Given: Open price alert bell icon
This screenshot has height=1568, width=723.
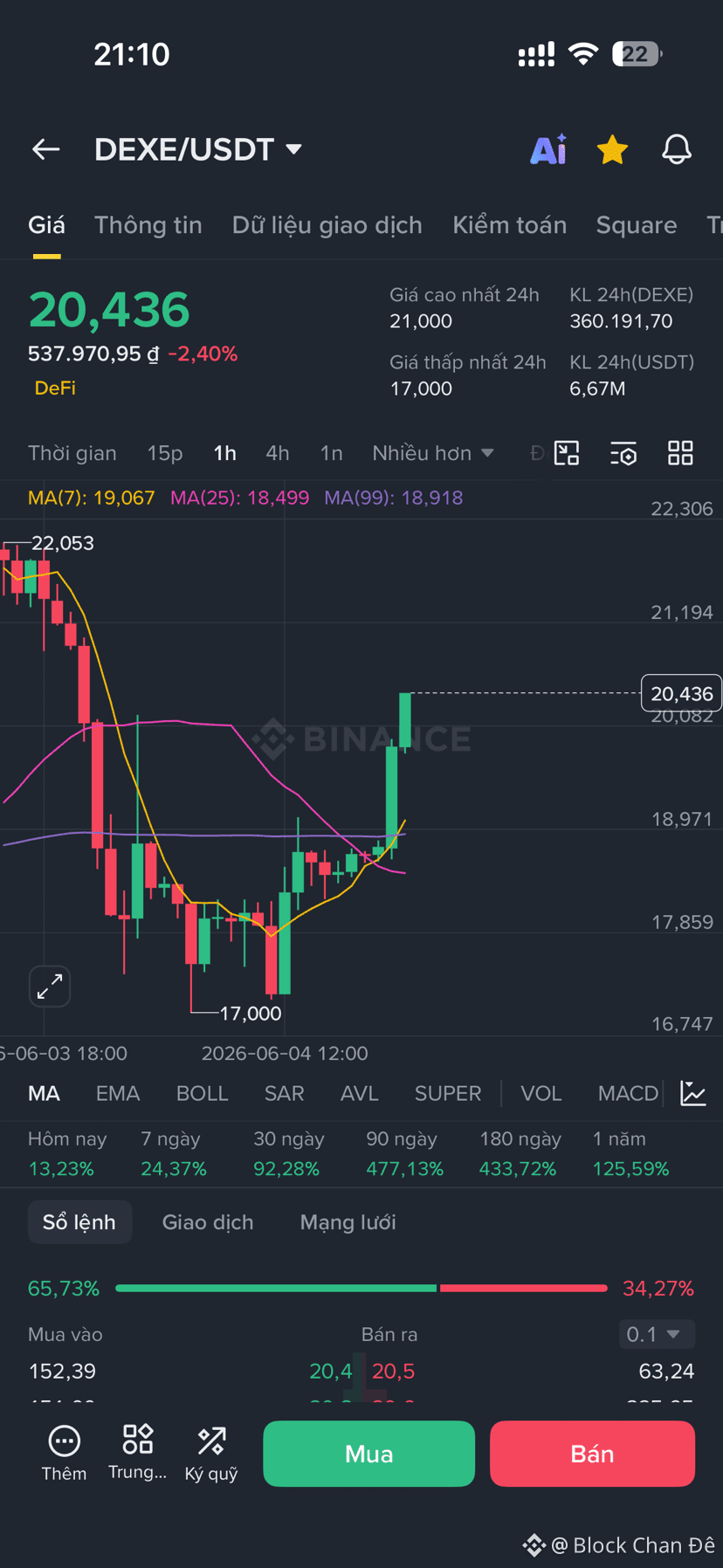Looking at the screenshot, I should 677,149.
